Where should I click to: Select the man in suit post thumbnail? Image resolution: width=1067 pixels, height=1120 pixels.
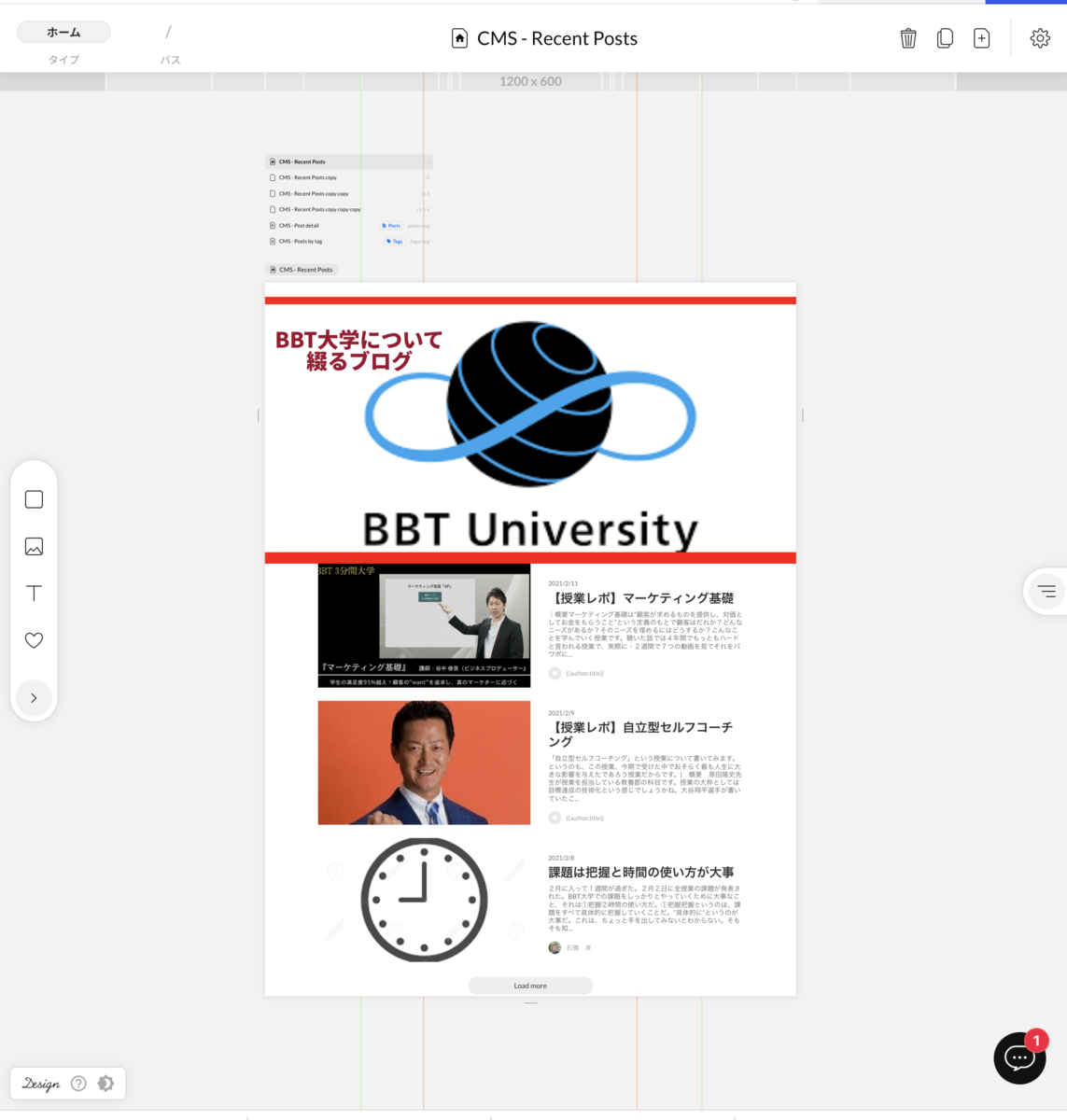tap(424, 763)
